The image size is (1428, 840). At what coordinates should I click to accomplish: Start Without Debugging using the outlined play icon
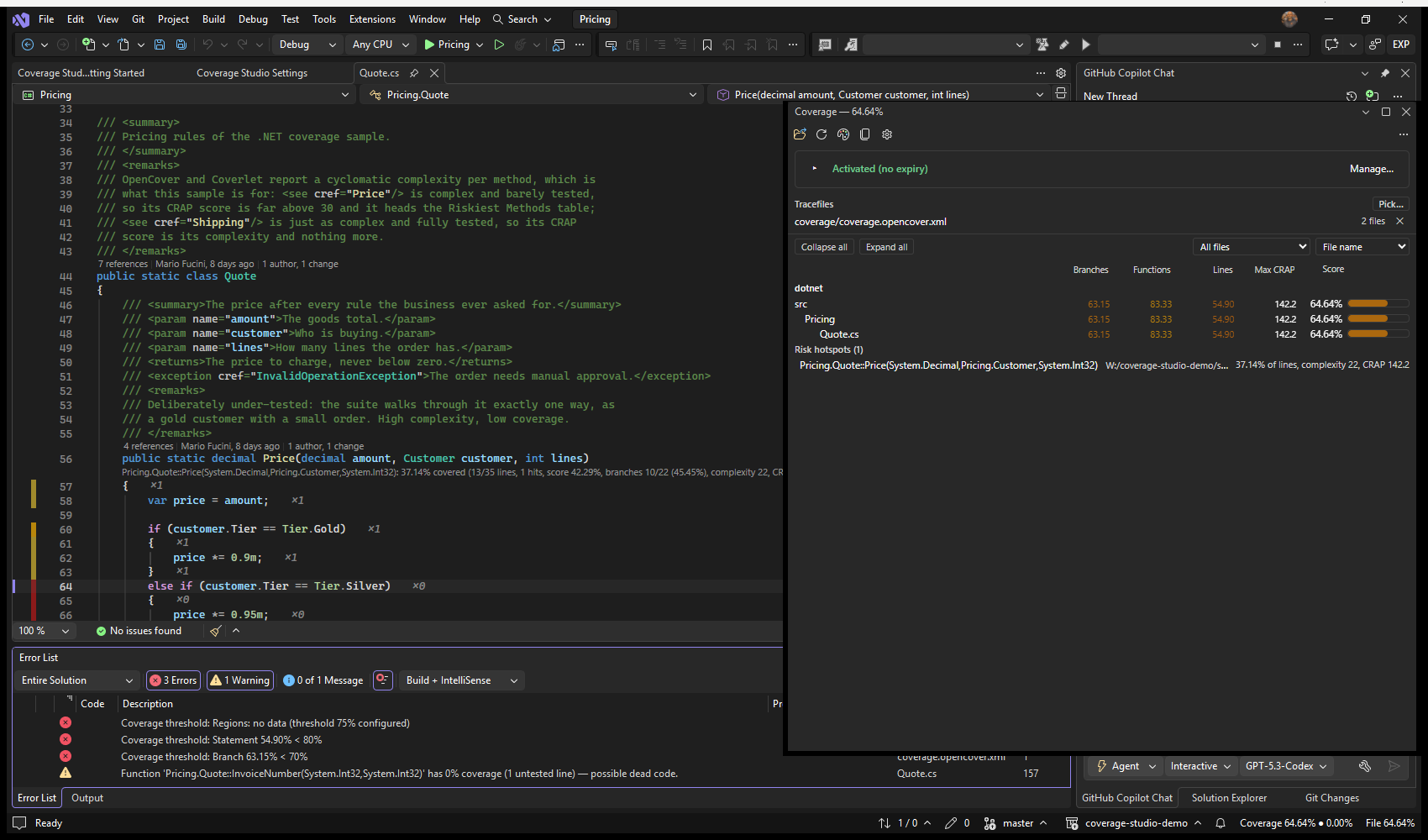point(499,45)
